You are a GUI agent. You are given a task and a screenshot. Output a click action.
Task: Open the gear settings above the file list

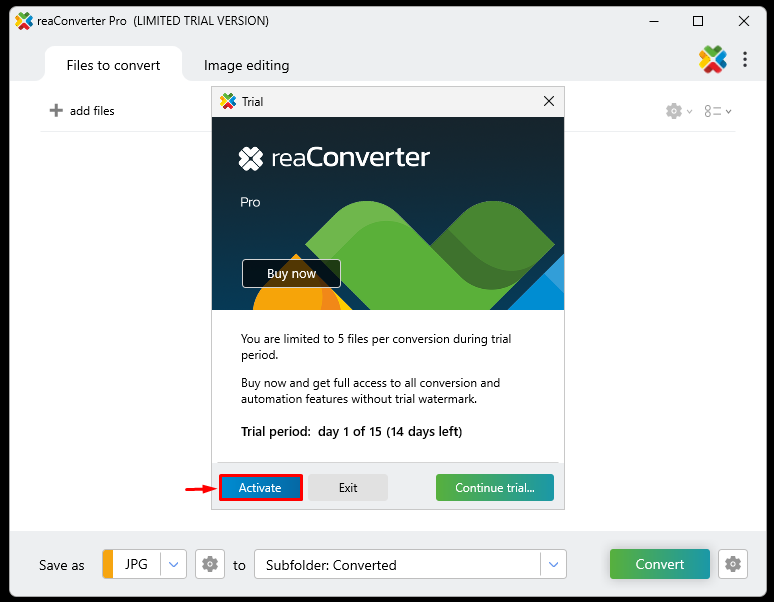tap(675, 111)
